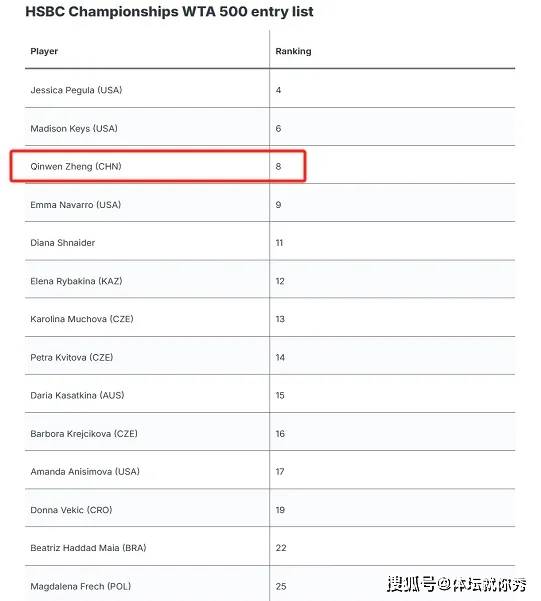541x601 pixels.
Task: Click highlighted Qinwen Zheng (CHN) name
Action: point(76,166)
